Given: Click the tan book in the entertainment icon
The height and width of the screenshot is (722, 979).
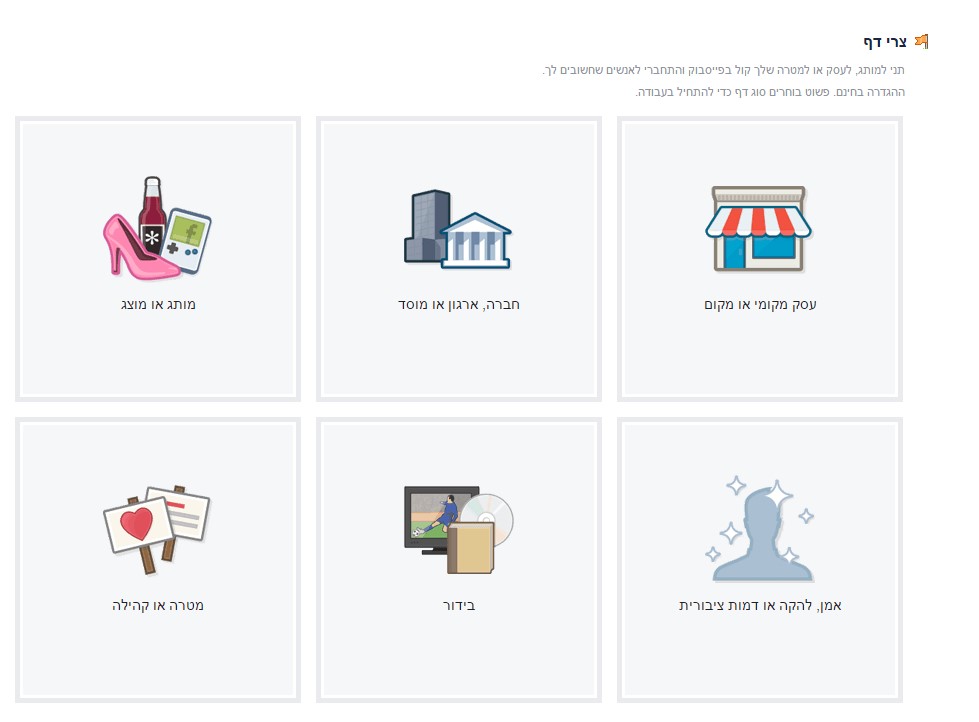Looking at the screenshot, I should click(x=471, y=548).
